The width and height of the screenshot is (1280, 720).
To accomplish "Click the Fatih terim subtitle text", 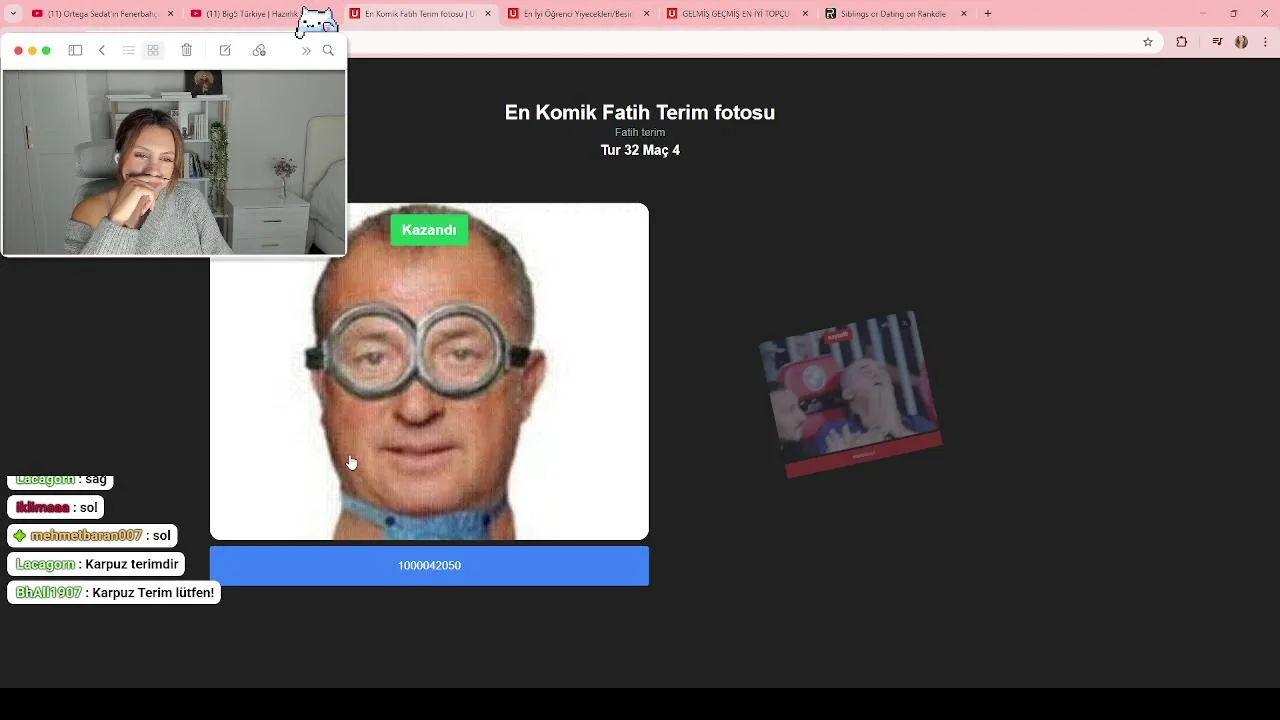I will pos(640,132).
